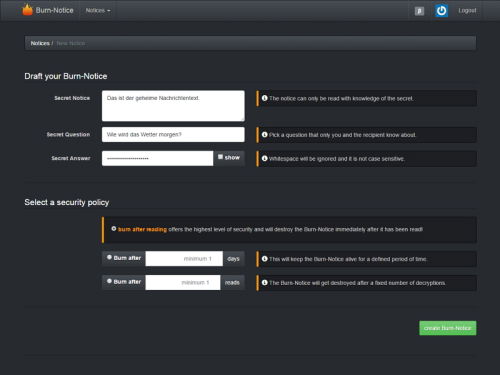Log out via the Logout link
The image size is (500, 375).
[x=467, y=10]
